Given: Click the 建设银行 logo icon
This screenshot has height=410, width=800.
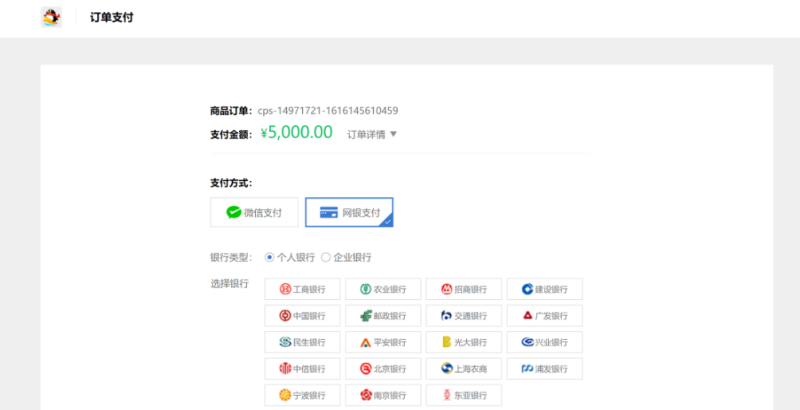Looking at the screenshot, I should click(x=527, y=289).
